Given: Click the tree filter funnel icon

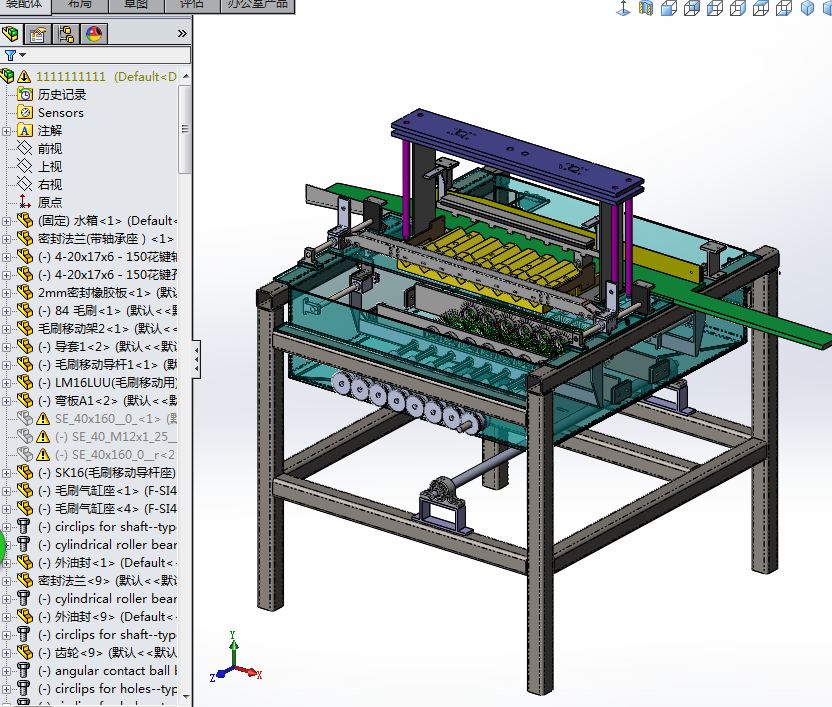Looking at the screenshot, I should click(10, 55).
